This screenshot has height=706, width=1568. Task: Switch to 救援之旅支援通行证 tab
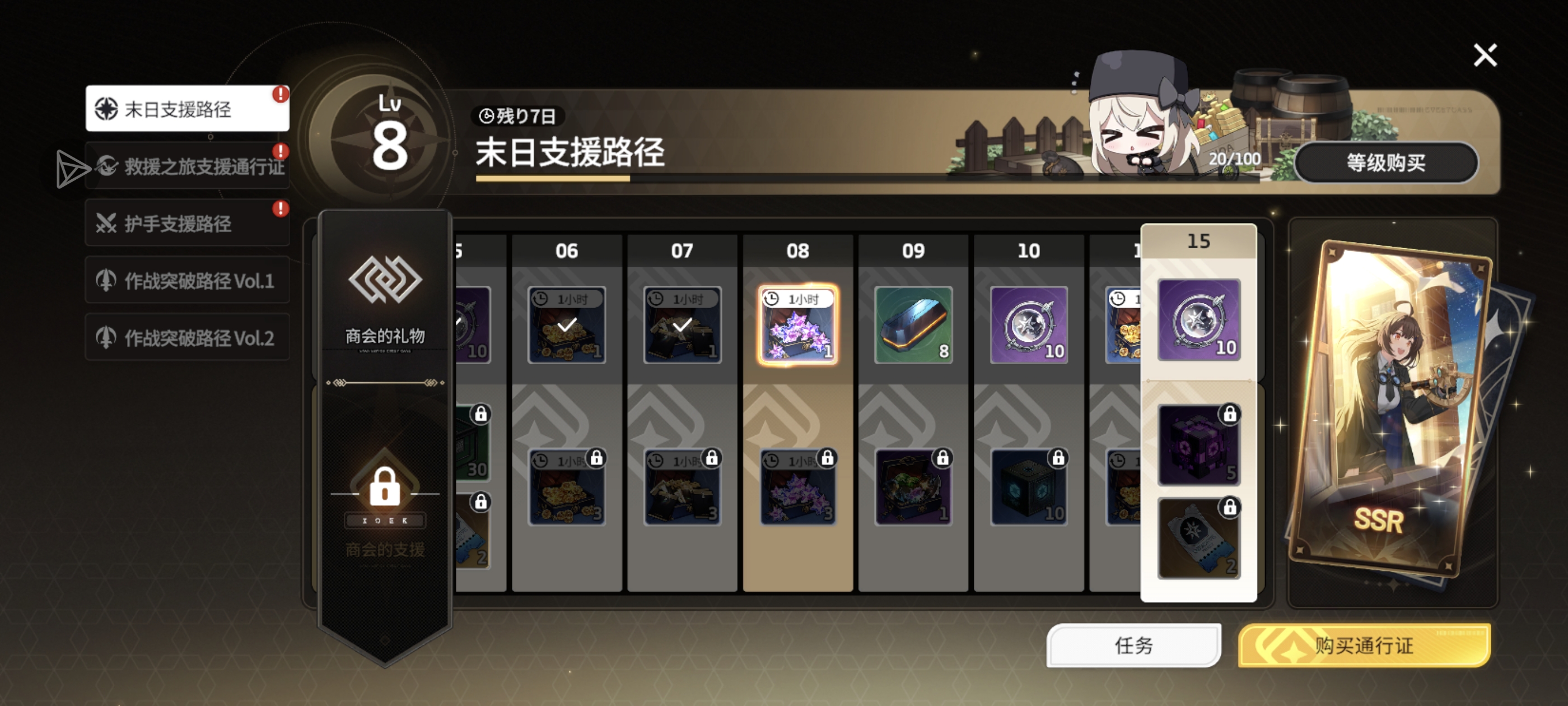187,166
